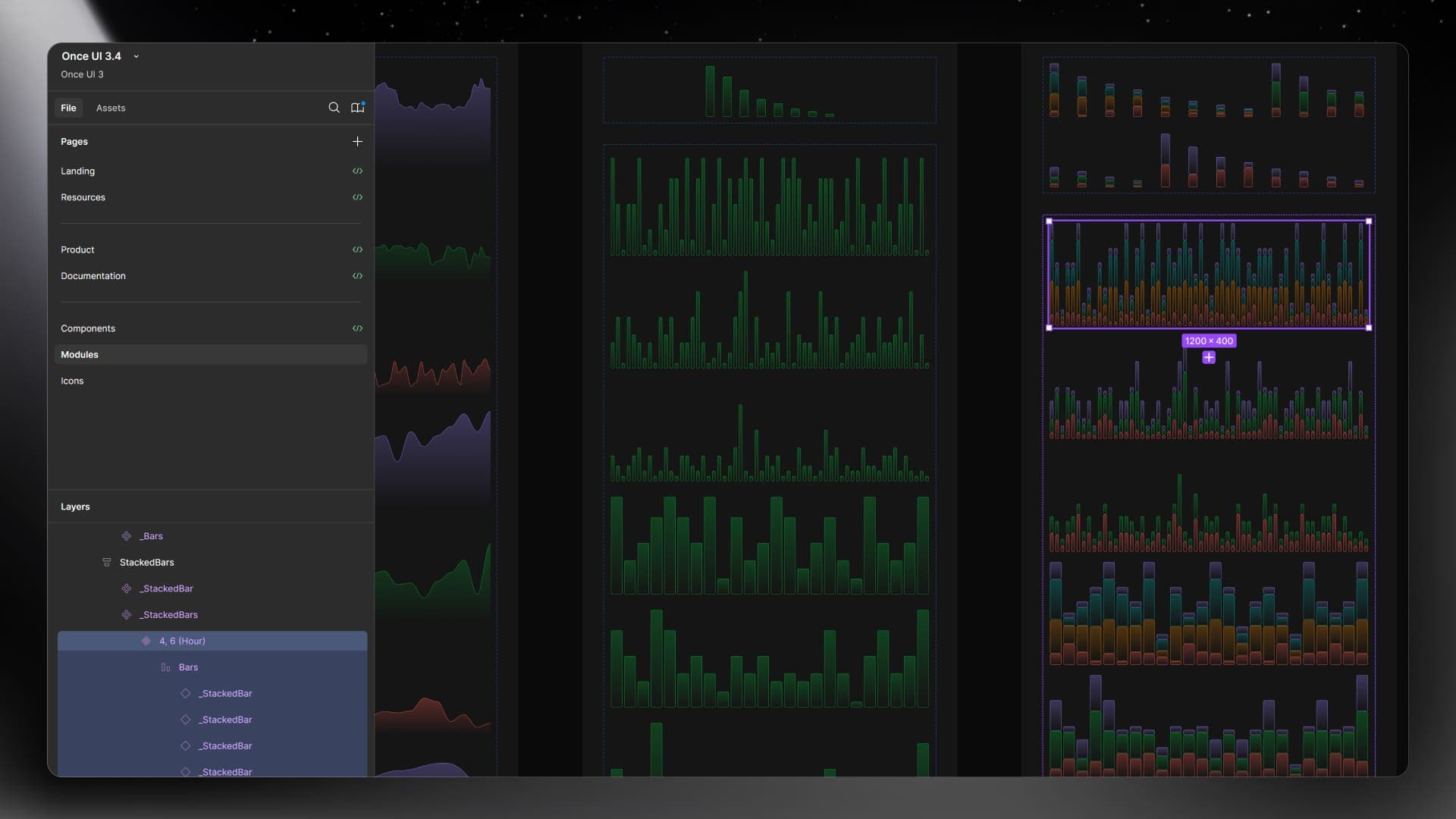The height and width of the screenshot is (819, 1456).
Task: Open the Once UI 3.4 file dropdown
Action: 136,57
